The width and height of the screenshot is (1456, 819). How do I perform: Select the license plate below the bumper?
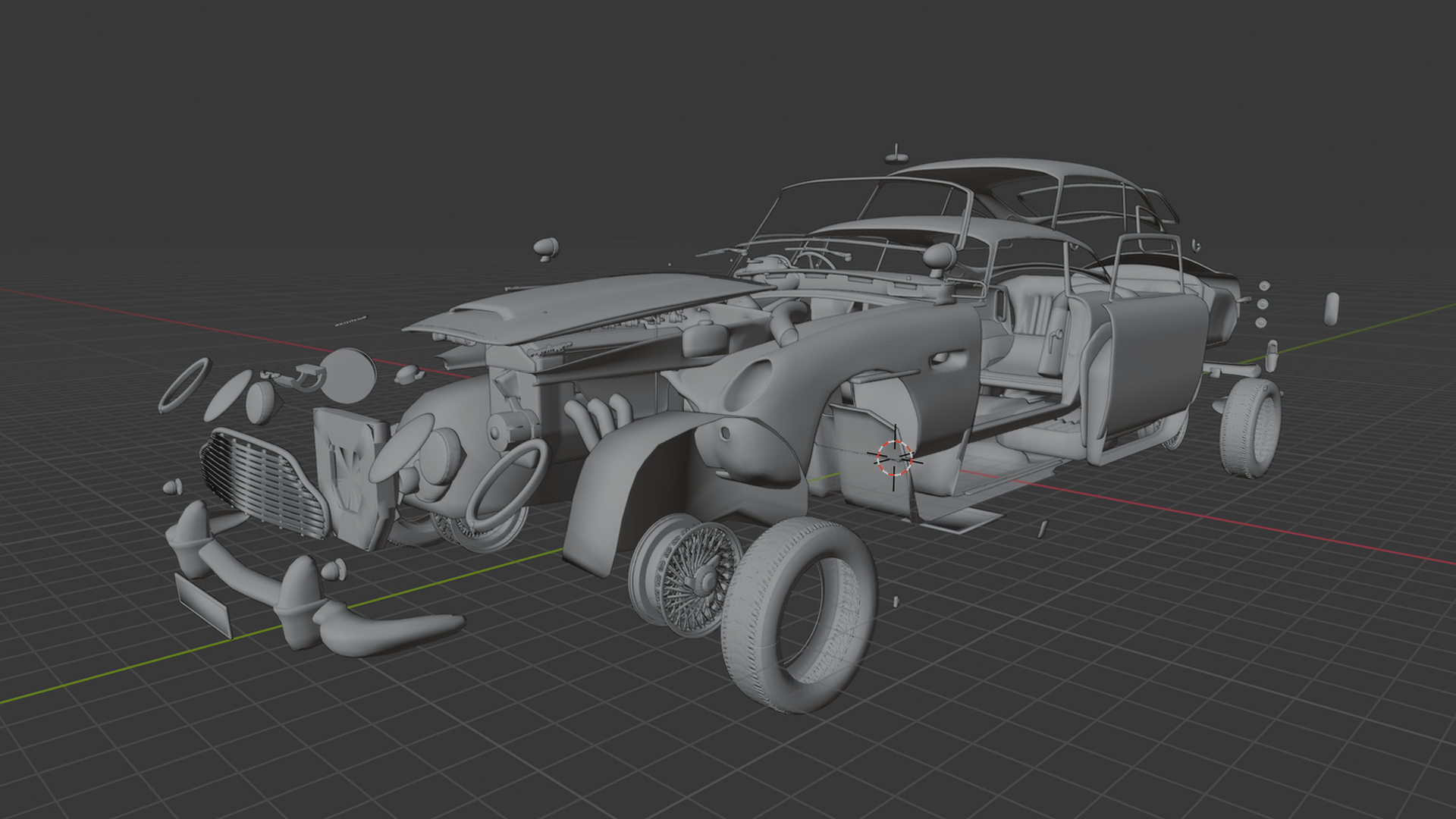202,605
